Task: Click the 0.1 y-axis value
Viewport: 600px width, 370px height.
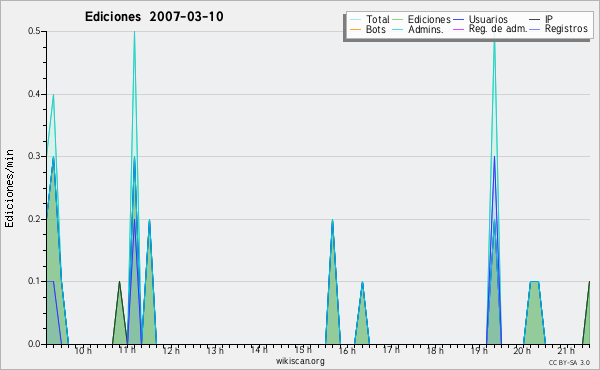Action: [34, 281]
